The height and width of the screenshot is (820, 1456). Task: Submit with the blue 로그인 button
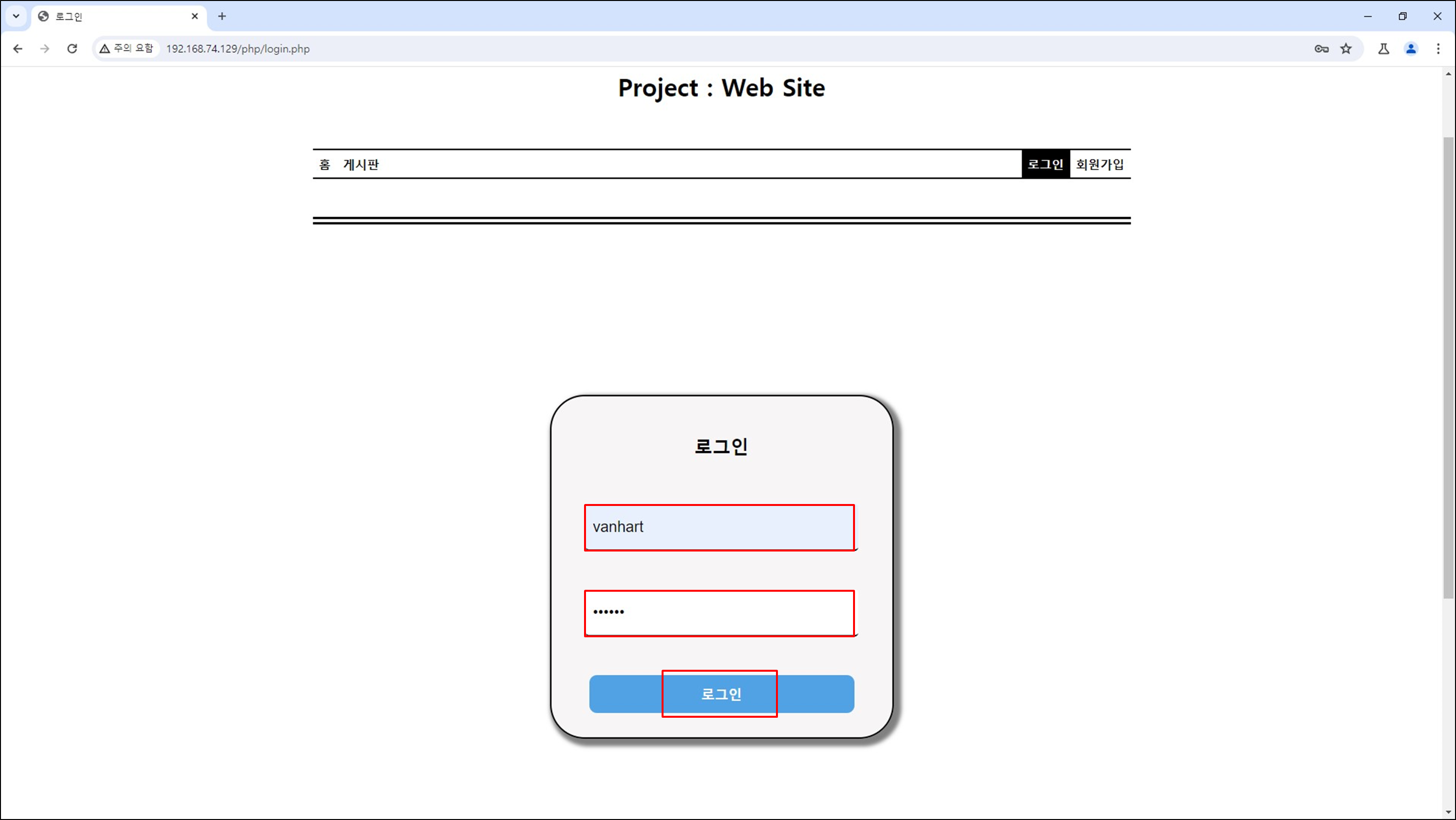721,694
